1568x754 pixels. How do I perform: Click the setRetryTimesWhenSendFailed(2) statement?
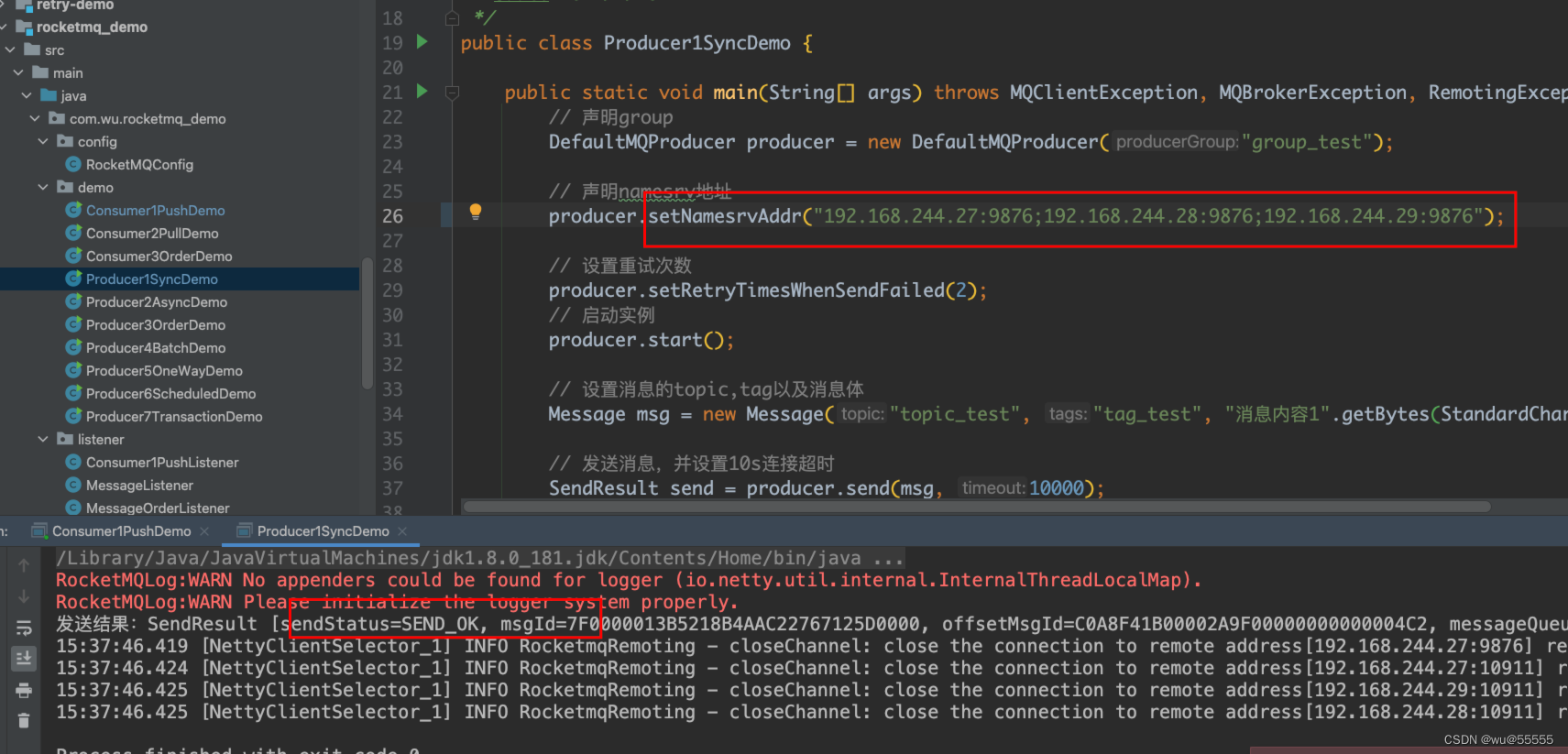point(767,290)
